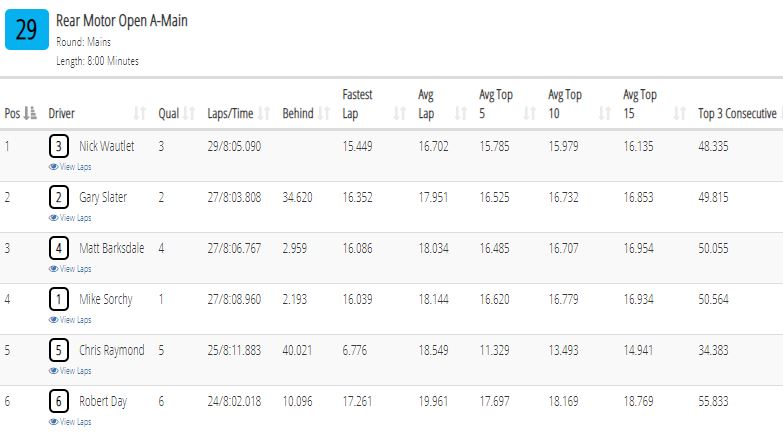Click Chris Raymond's car number 5 badge
The height and width of the screenshot is (435, 783).
59,350
